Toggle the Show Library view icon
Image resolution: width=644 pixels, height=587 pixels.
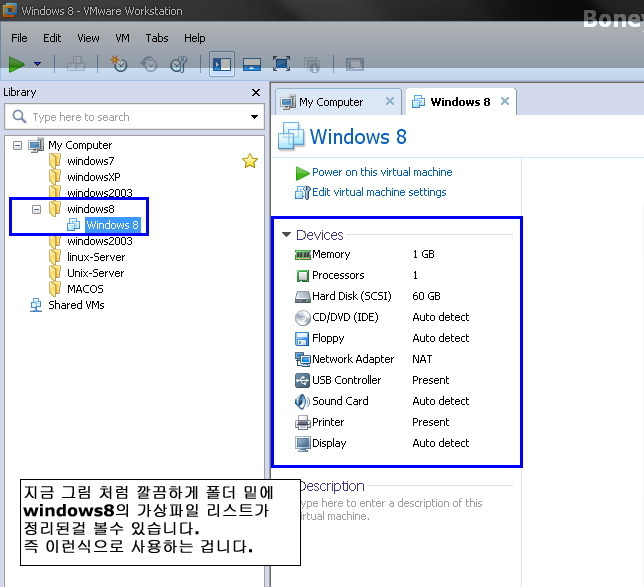click(x=222, y=64)
